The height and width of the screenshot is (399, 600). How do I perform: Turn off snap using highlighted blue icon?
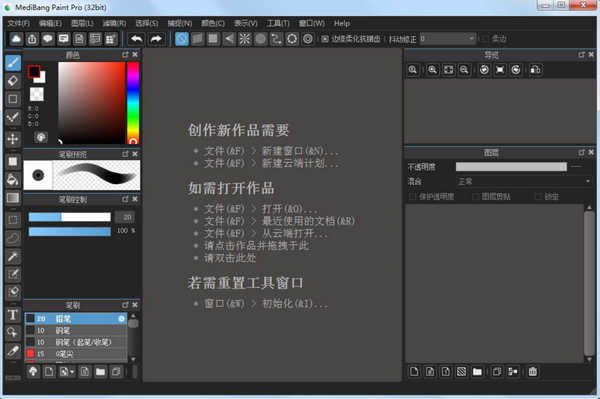point(182,39)
